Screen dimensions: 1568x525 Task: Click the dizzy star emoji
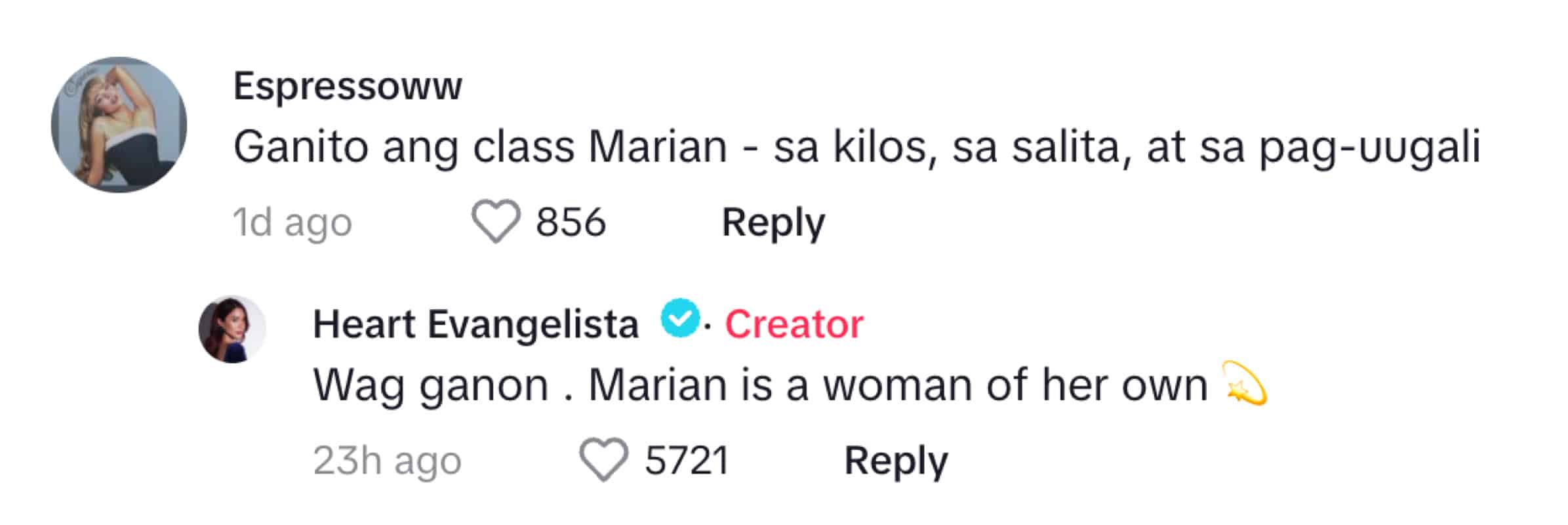pyautogui.click(x=1246, y=384)
